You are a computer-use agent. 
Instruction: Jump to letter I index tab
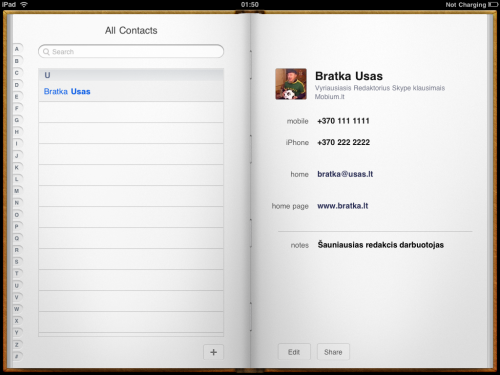tap(17, 144)
